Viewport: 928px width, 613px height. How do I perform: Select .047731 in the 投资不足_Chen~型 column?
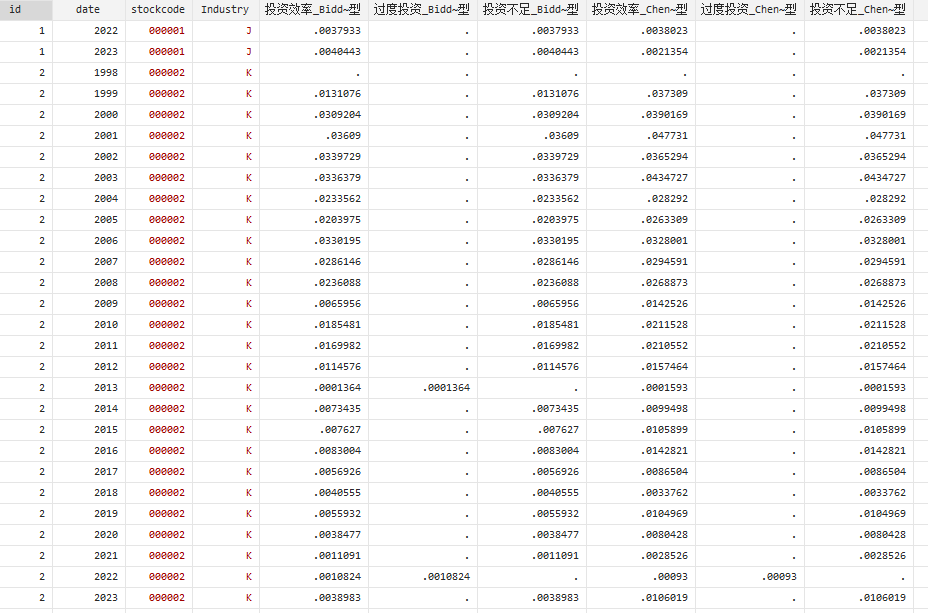[x=884, y=136]
